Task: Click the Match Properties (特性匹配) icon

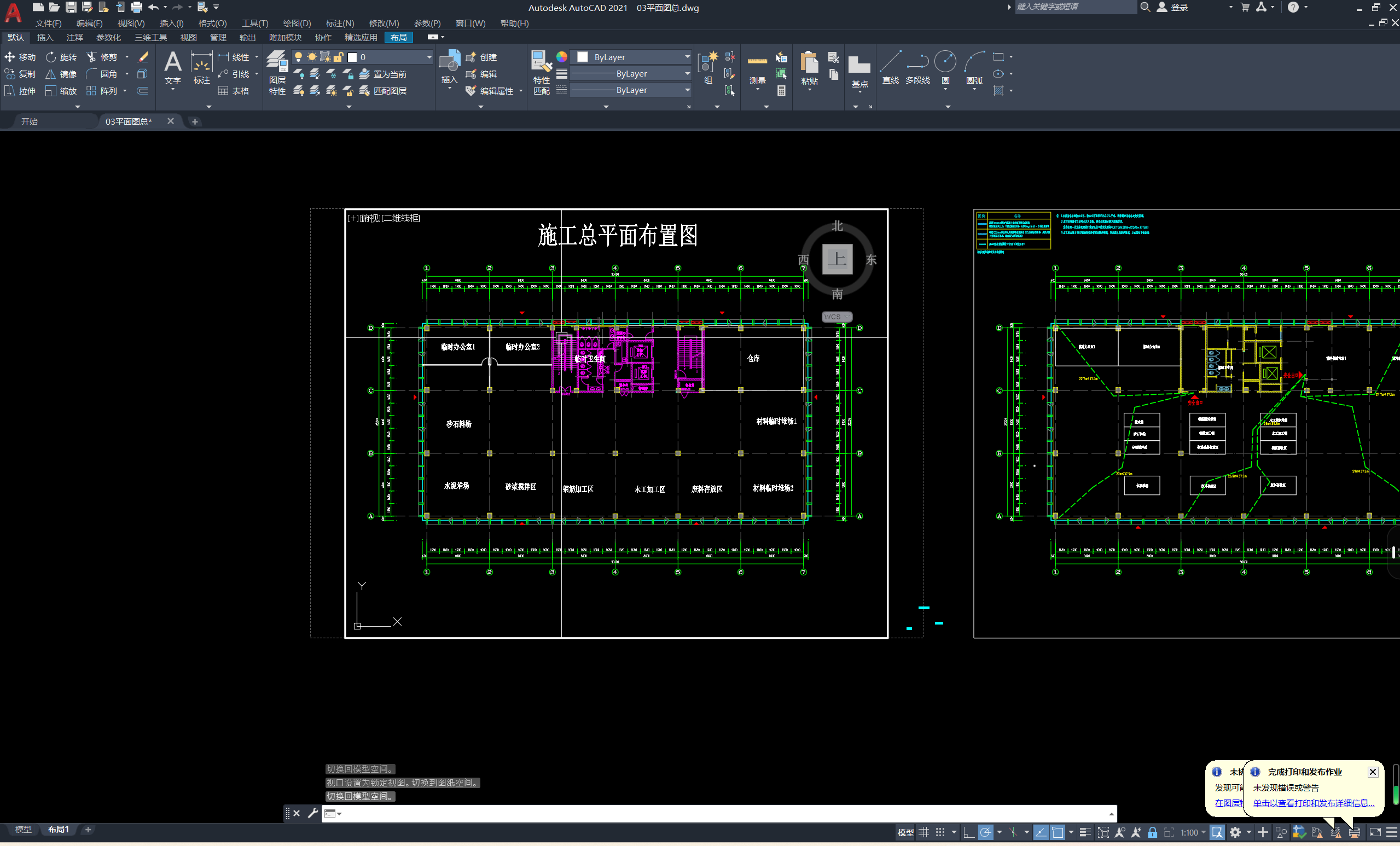Action: 541,62
